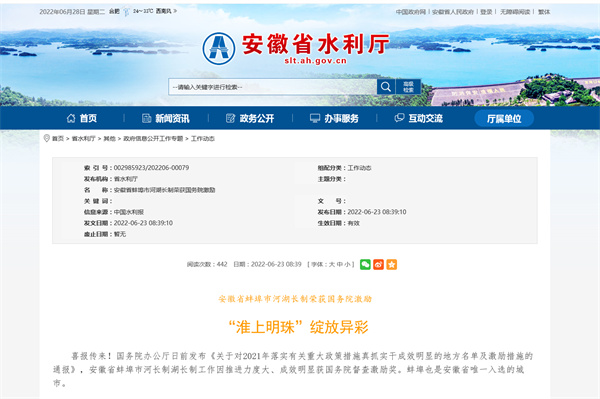Open 中国政府网 link at top
This screenshot has width=600, height=399.
pos(411,12)
